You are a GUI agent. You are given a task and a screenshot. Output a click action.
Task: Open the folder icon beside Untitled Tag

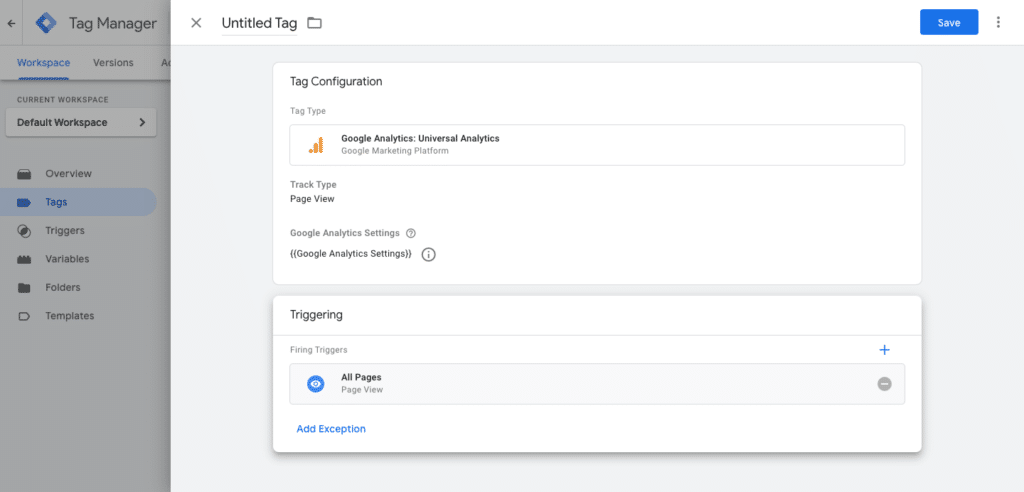coord(315,23)
